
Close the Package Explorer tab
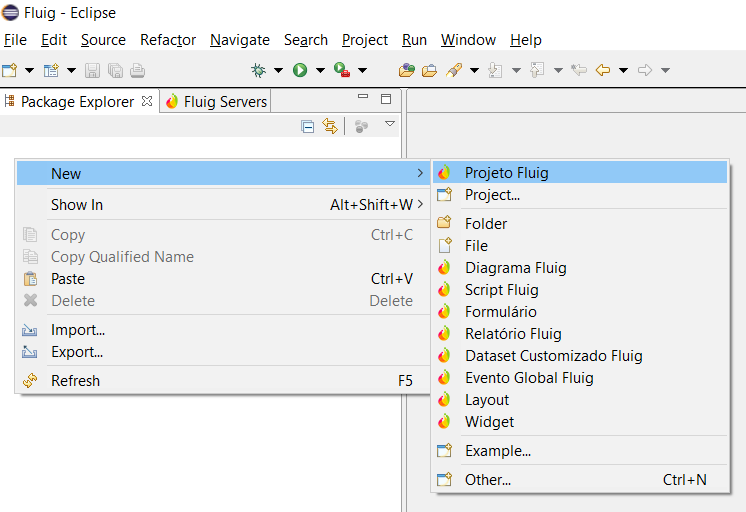pyautogui.click(x=147, y=101)
